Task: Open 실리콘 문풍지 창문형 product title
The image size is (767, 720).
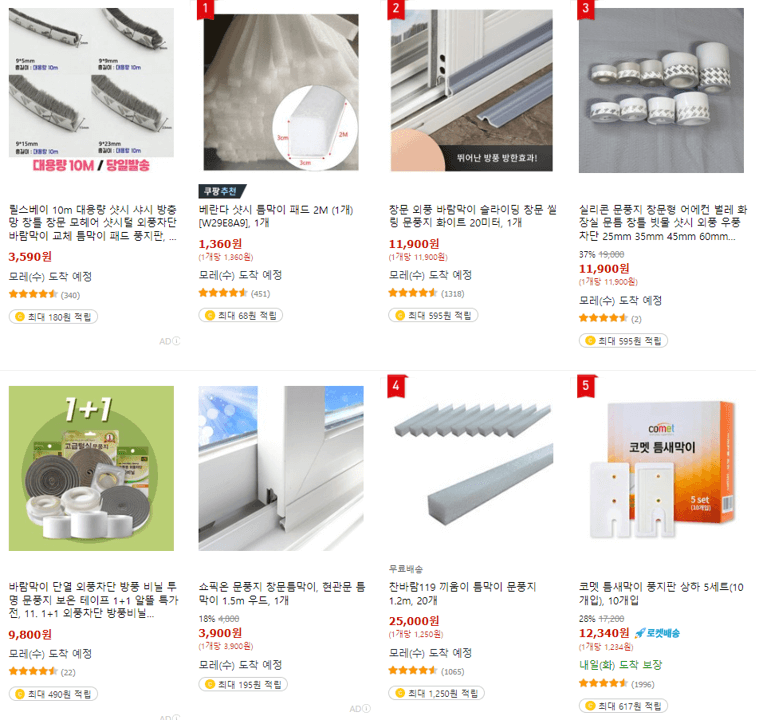Action: pyautogui.click(x=662, y=223)
